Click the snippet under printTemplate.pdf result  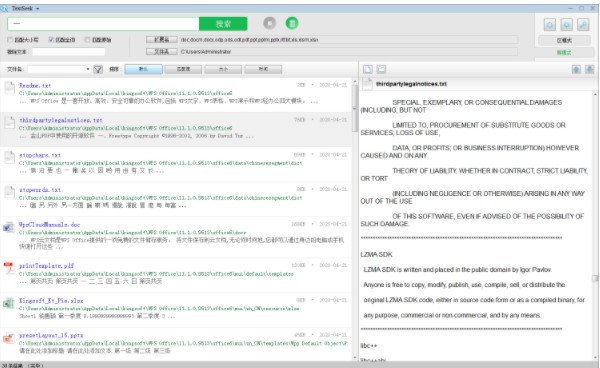(x=90, y=282)
